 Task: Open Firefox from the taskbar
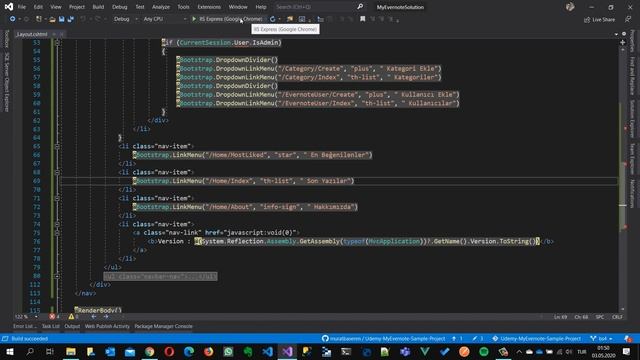(209, 351)
